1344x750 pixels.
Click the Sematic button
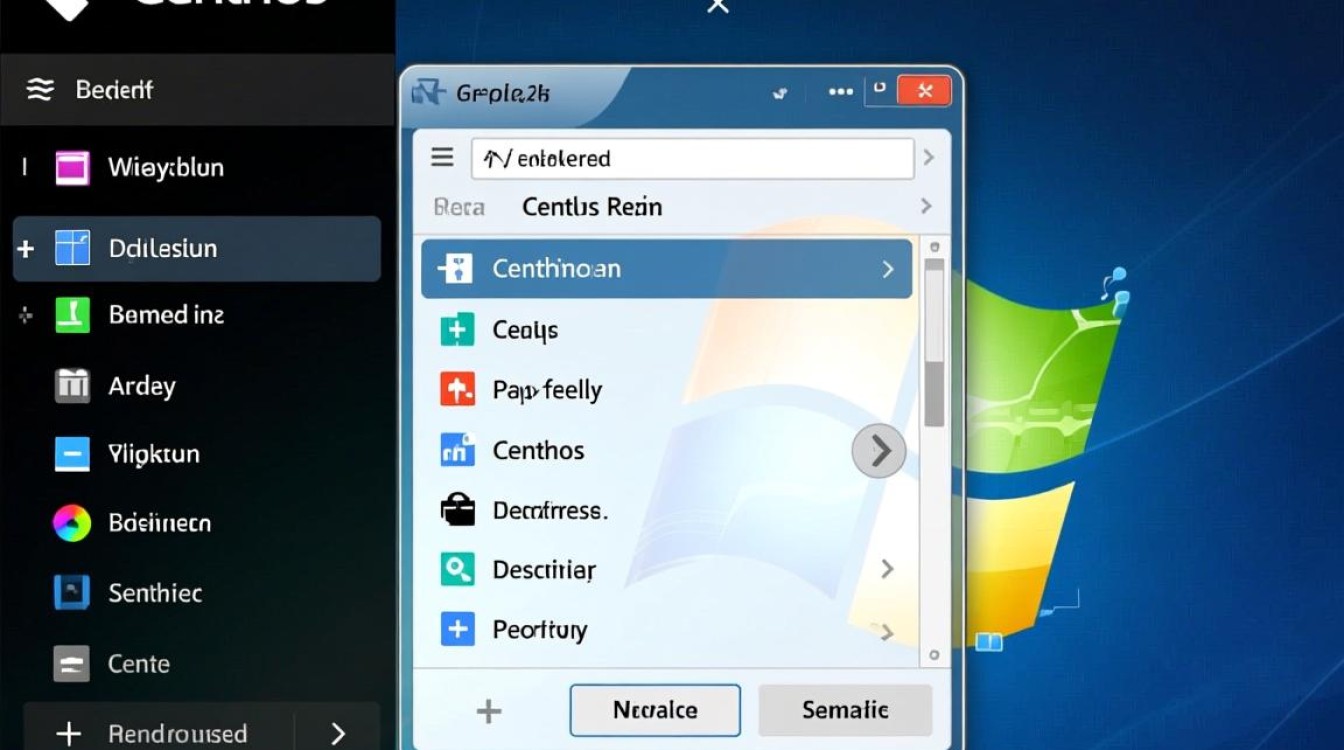click(x=845, y=710)
